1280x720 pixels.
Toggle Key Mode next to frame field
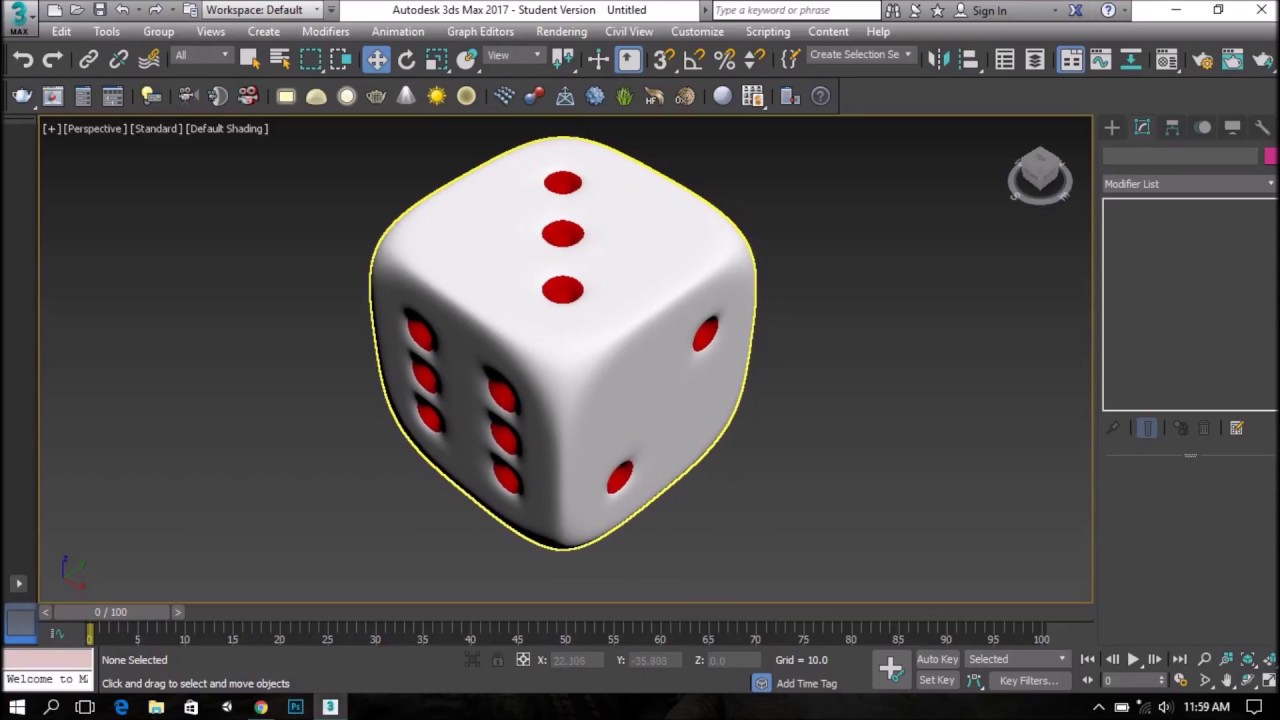[x=1087, y=680]
